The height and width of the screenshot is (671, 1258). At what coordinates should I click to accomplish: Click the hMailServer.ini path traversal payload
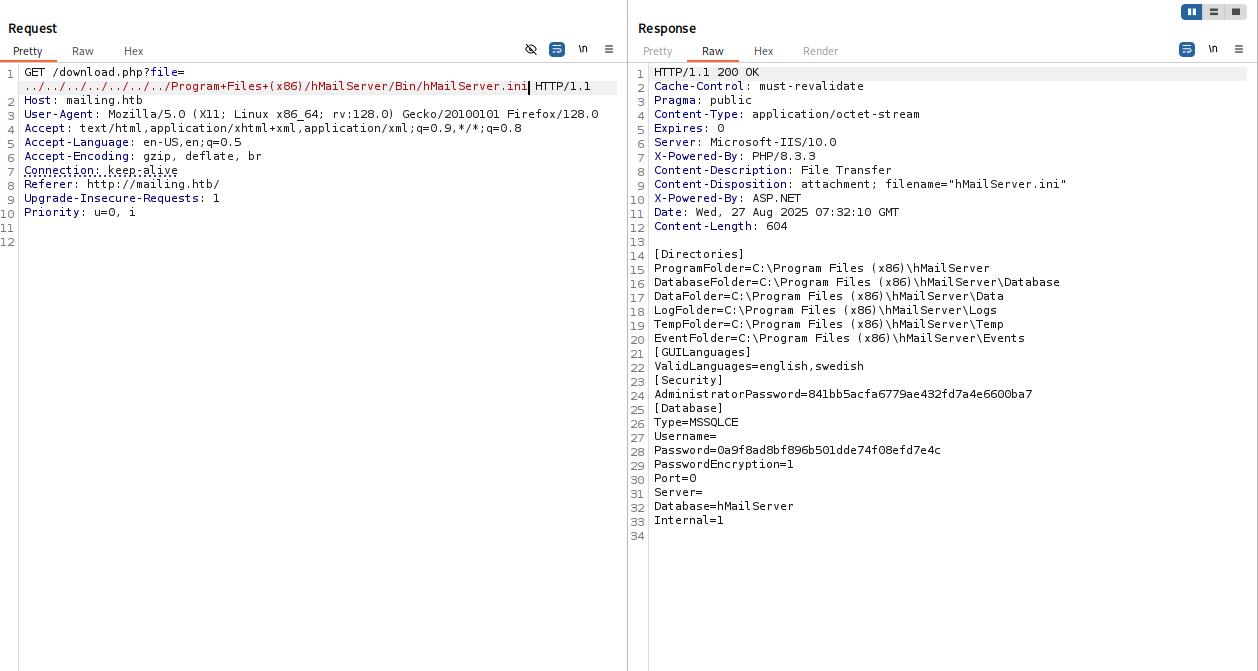pyautogui.click(x=276, y=86)
